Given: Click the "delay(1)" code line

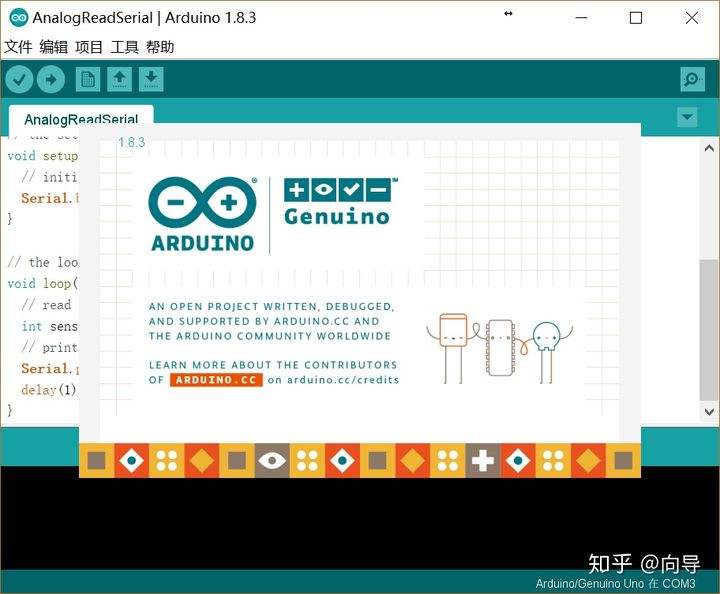Looking at the screenshot, I should pos(48,390).
